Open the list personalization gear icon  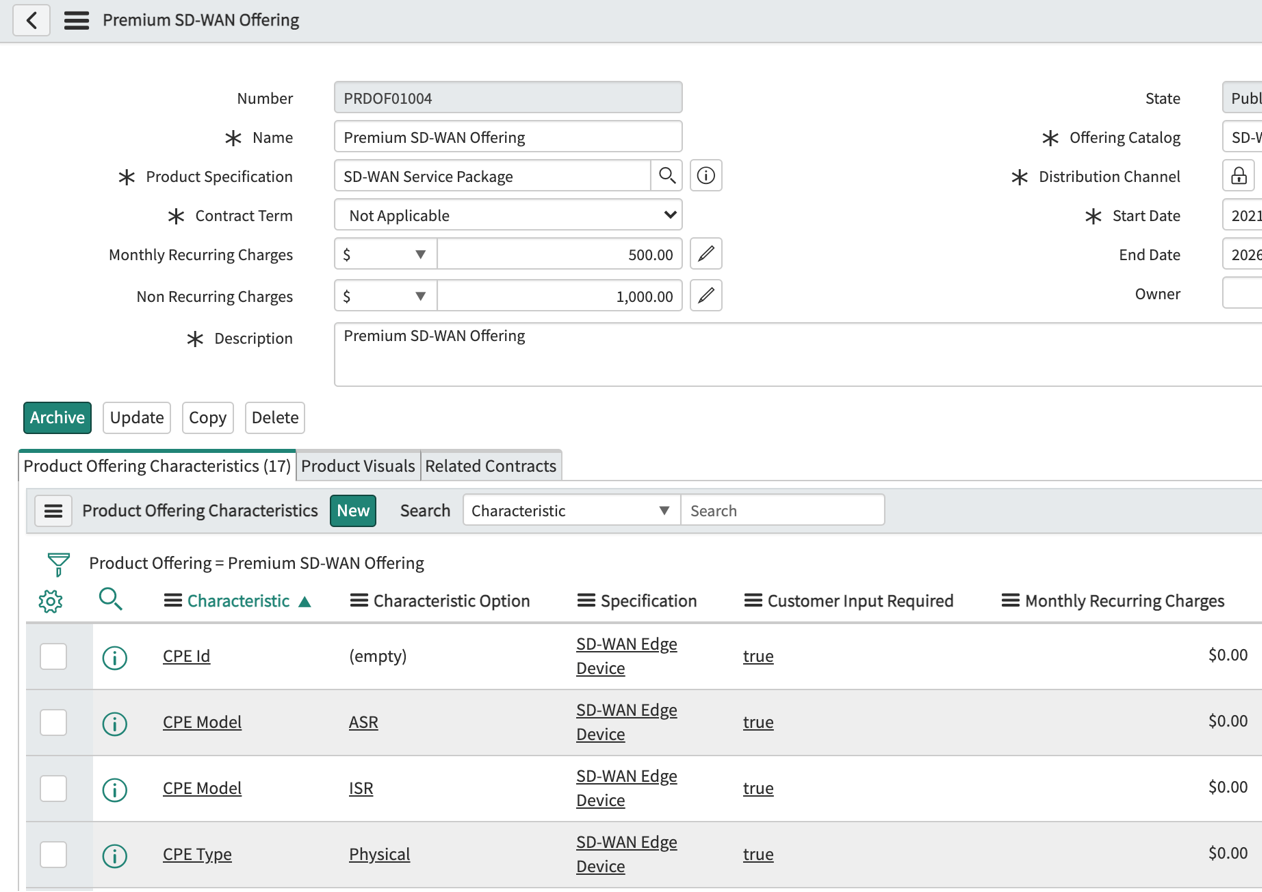click(50, 601)
